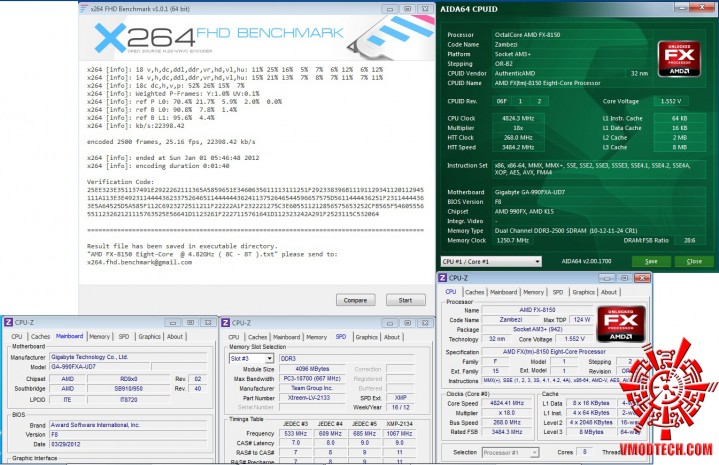This screenshot has height=465, width=719.
Task: Select Memory tab in middle CPU-Z SPD window
Action: (x=316, y=337)
